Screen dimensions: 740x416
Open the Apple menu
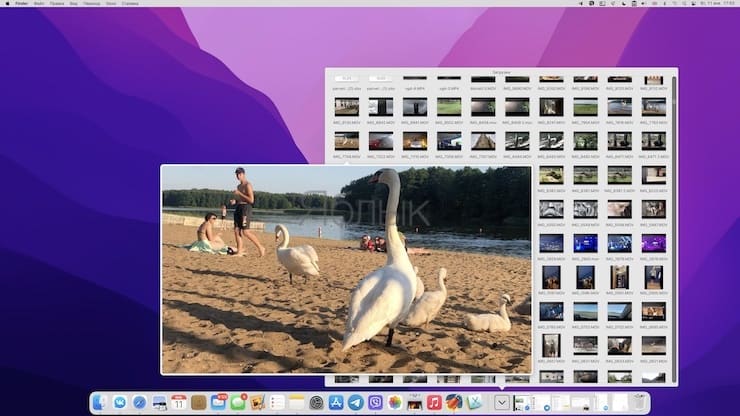(7, 3)
